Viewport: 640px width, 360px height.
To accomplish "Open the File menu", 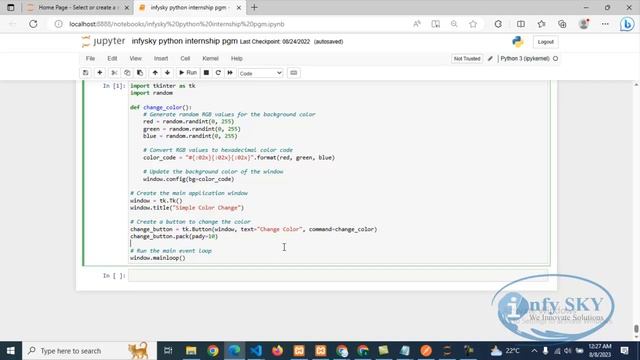I will 90,58.
